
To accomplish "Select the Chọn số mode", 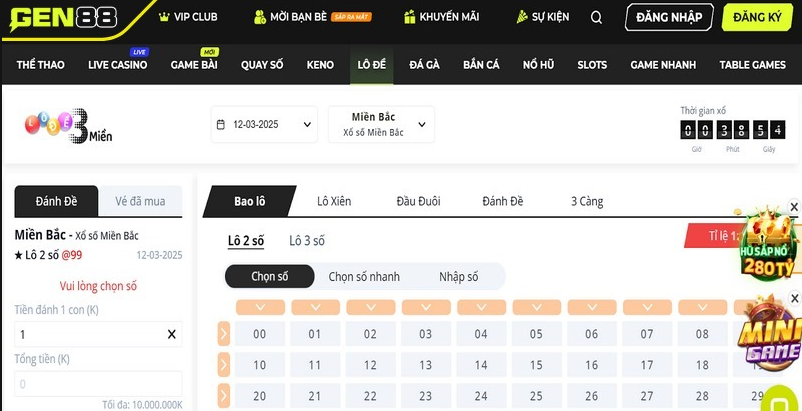I will (270, 277).
